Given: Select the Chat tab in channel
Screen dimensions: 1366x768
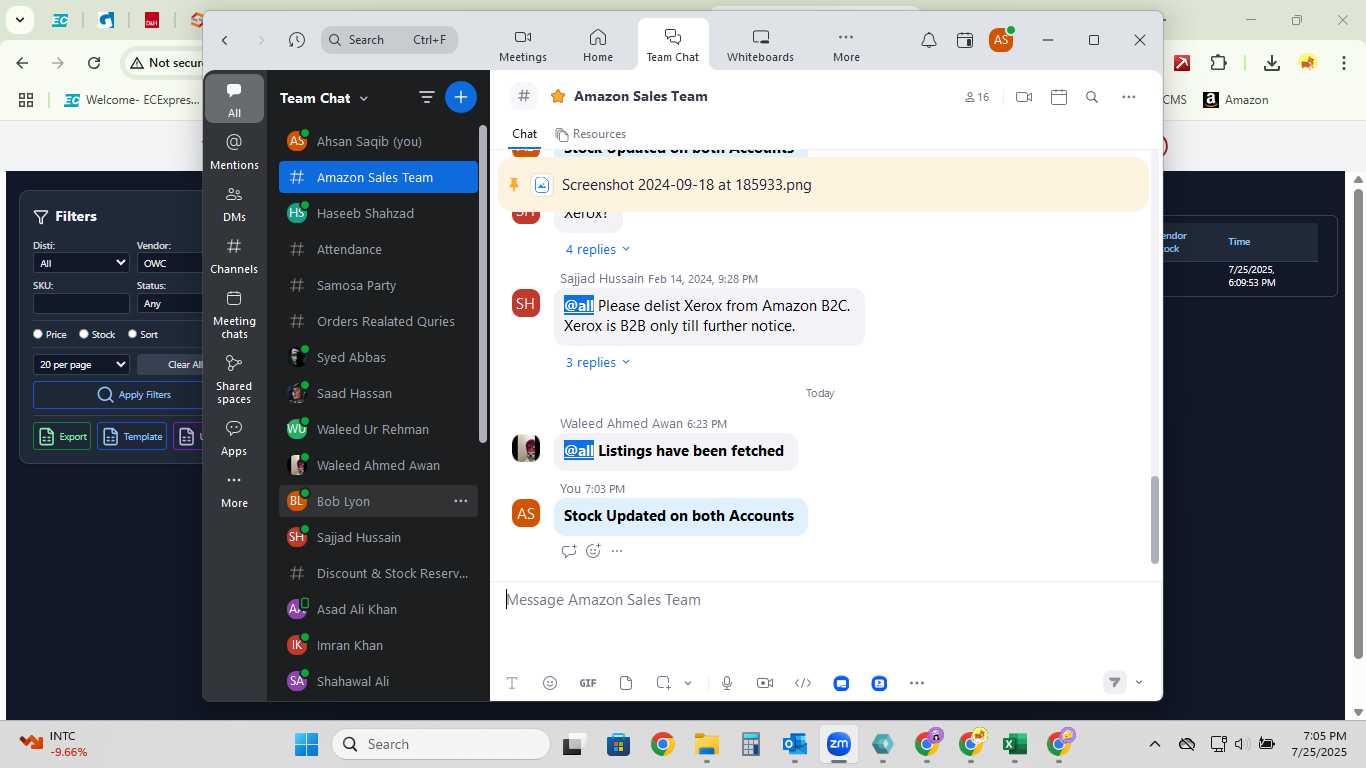Looking at the screenshot, I should tap(524, 134).
